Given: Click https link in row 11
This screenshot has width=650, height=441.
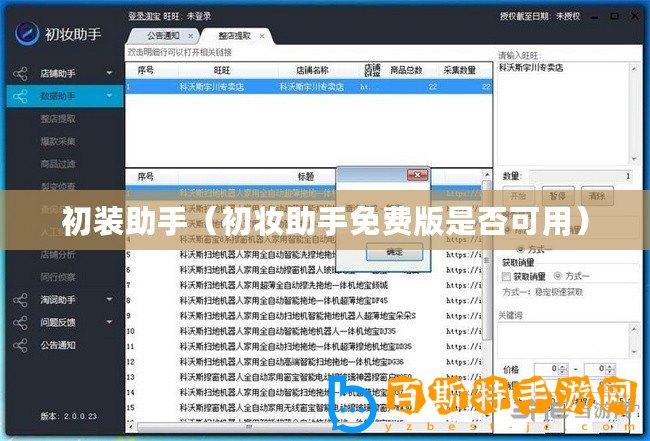Looking at the screenshot, I should tap(464, 346).
